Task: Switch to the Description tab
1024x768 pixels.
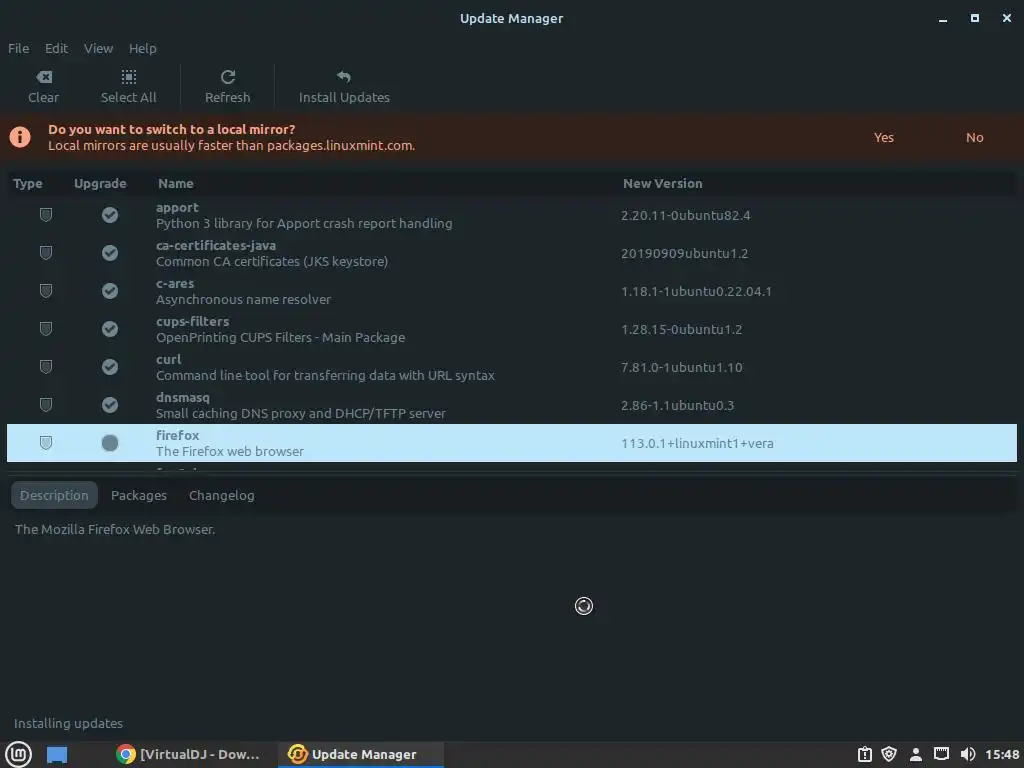Action: coord(54,495)
